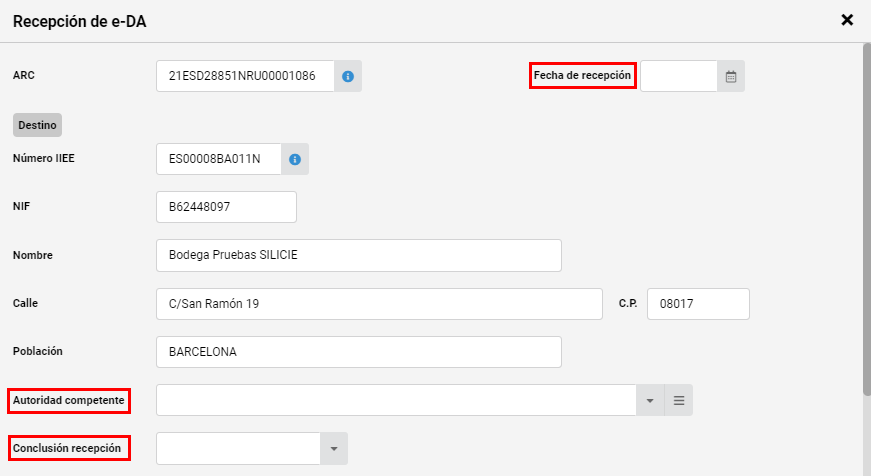
Task: Click the NIF label text
Action: click(x=21, y=206)
